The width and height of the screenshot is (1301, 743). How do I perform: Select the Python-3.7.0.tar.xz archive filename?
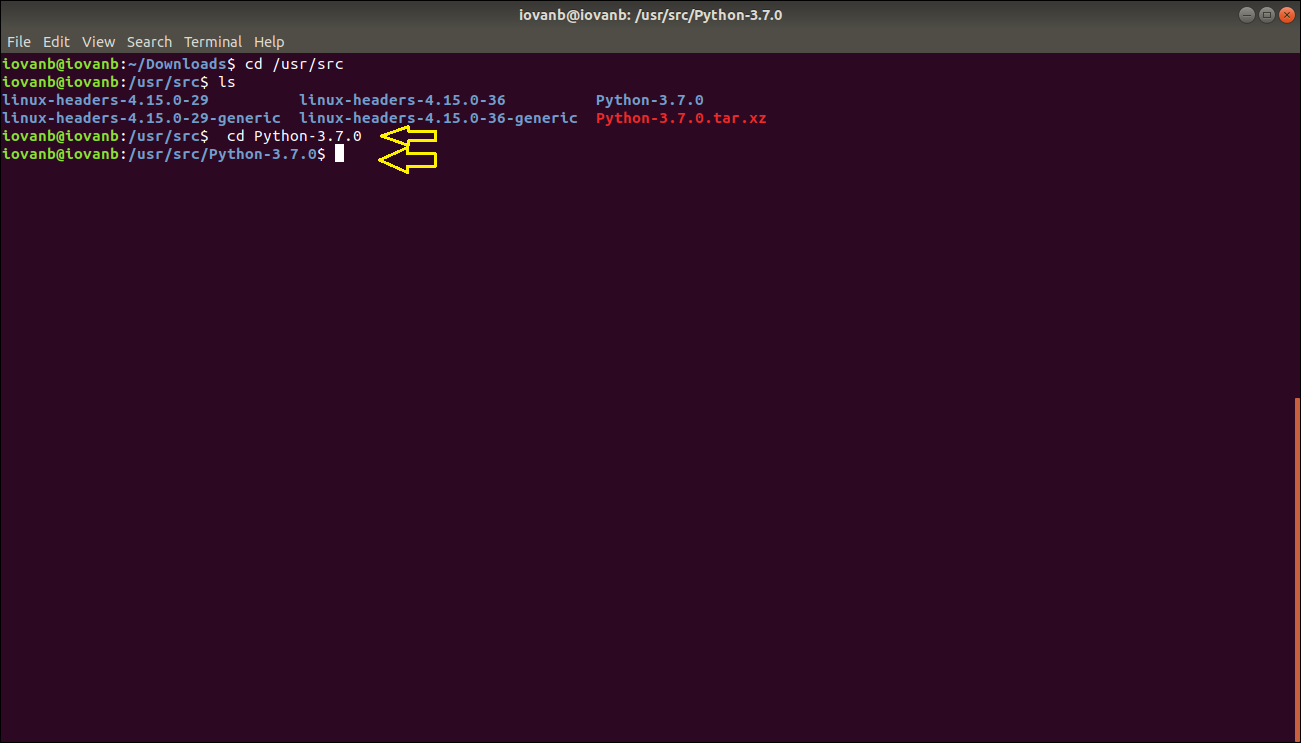pos(681,117)
